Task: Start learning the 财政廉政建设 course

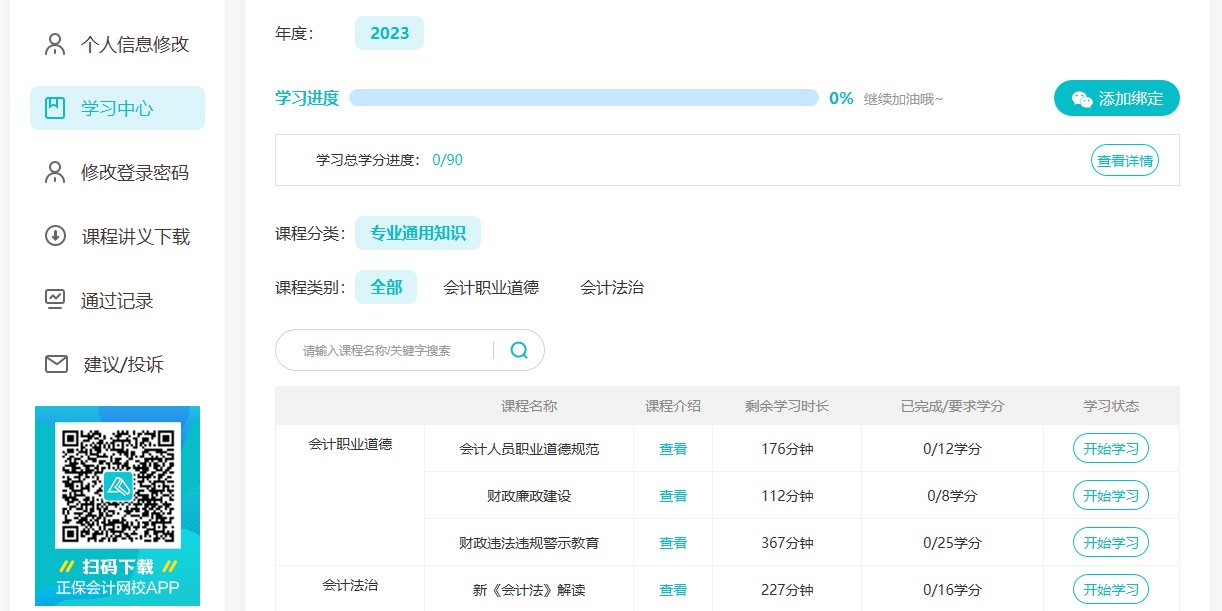Action: 1110,495
